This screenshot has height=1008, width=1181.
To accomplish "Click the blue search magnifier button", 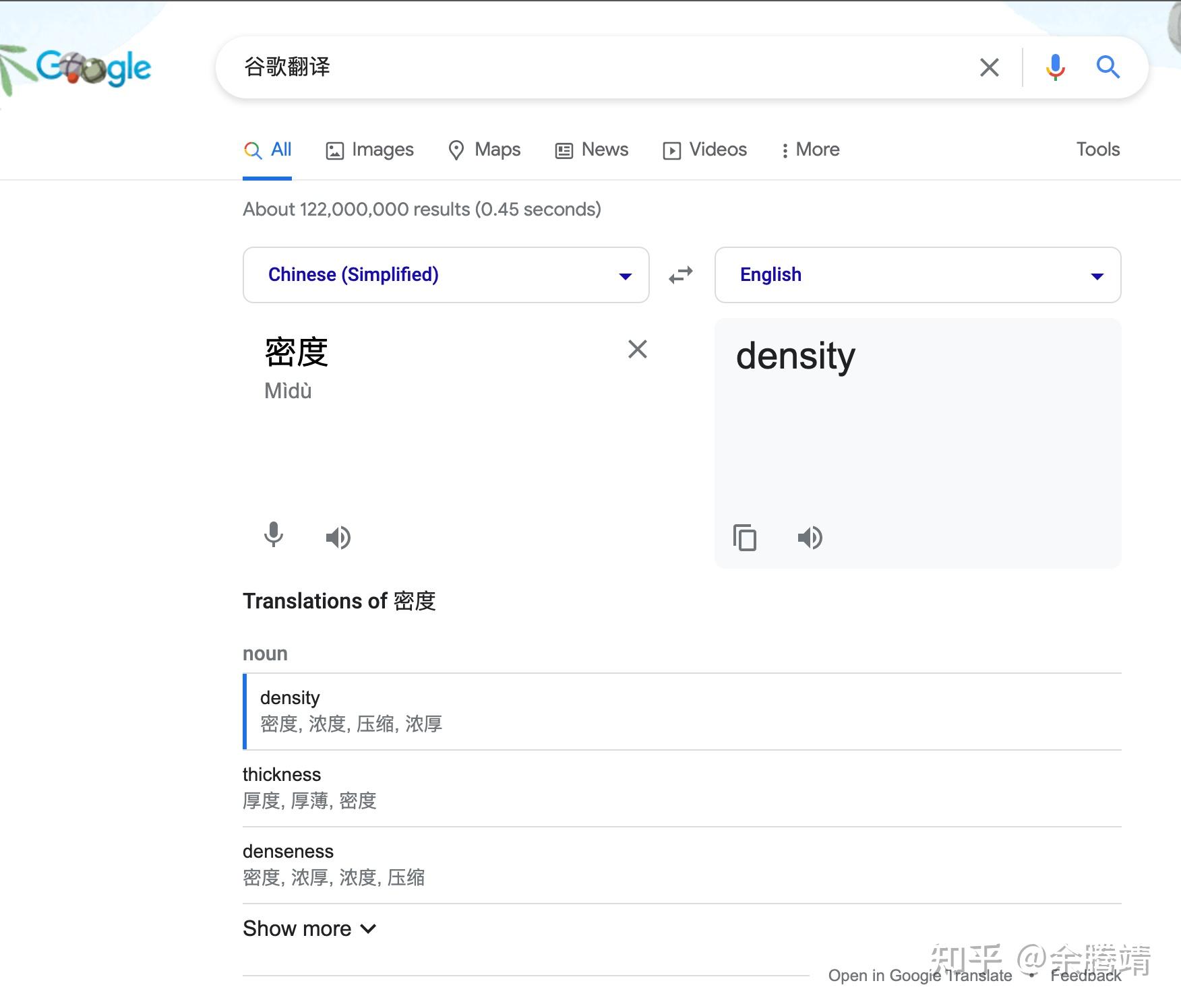I will [x=1108, y=67].
